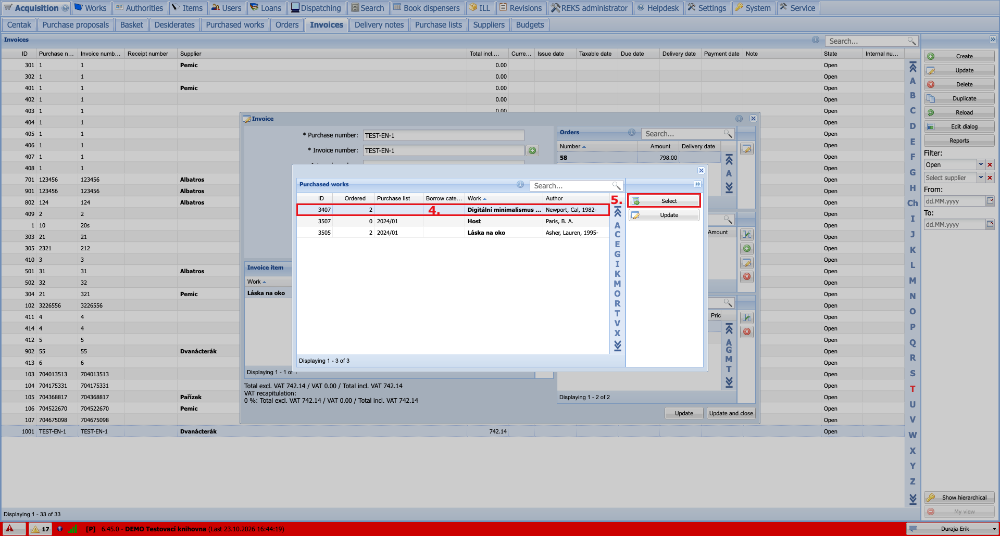1000x536 pixels.
Task: Open the REKS administrator tab
Action: [590, 8]
